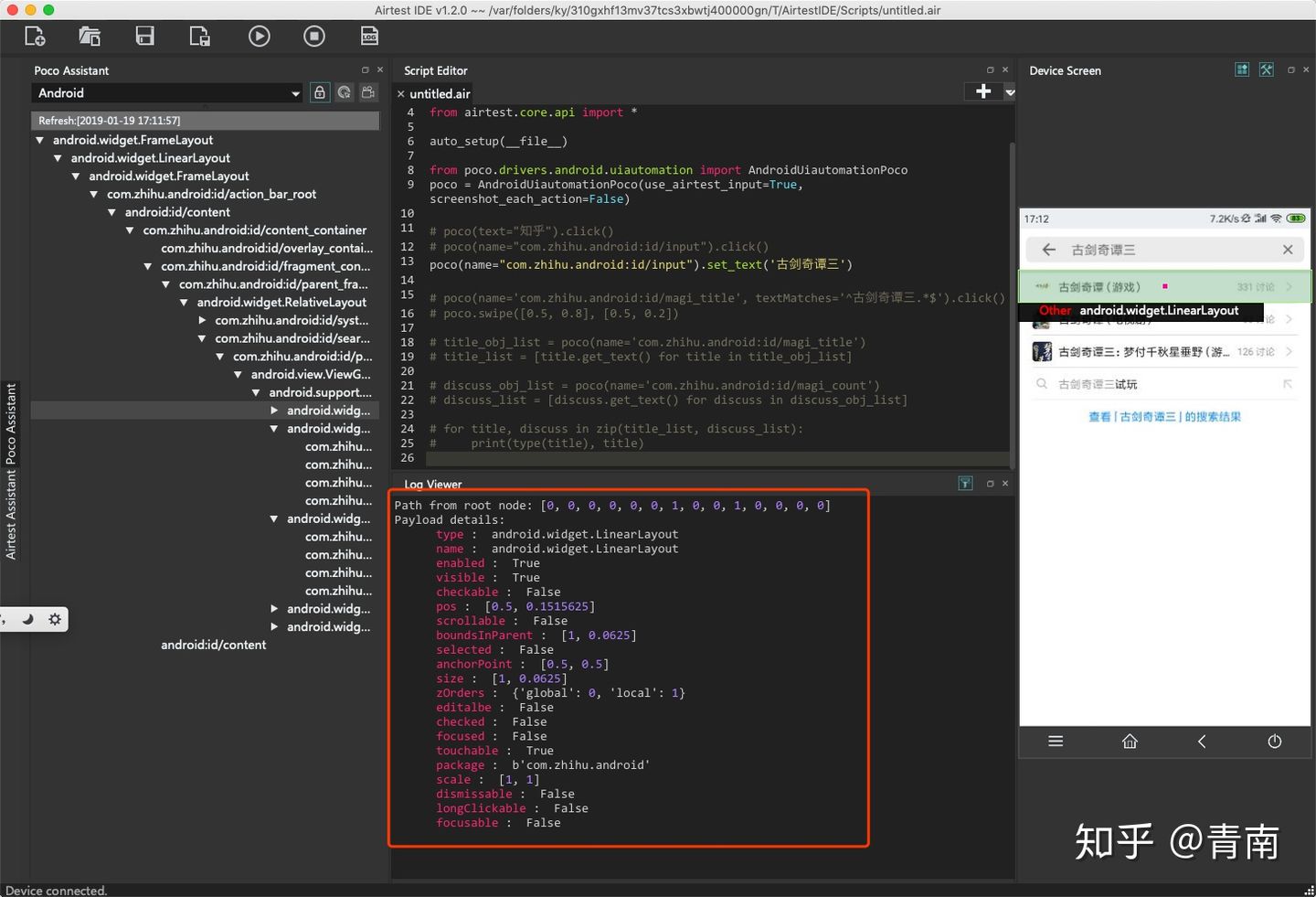1316x897 pixels.
Task: Collapse com.zhihu.android:id/content_container node
Action: pos(130,230)
